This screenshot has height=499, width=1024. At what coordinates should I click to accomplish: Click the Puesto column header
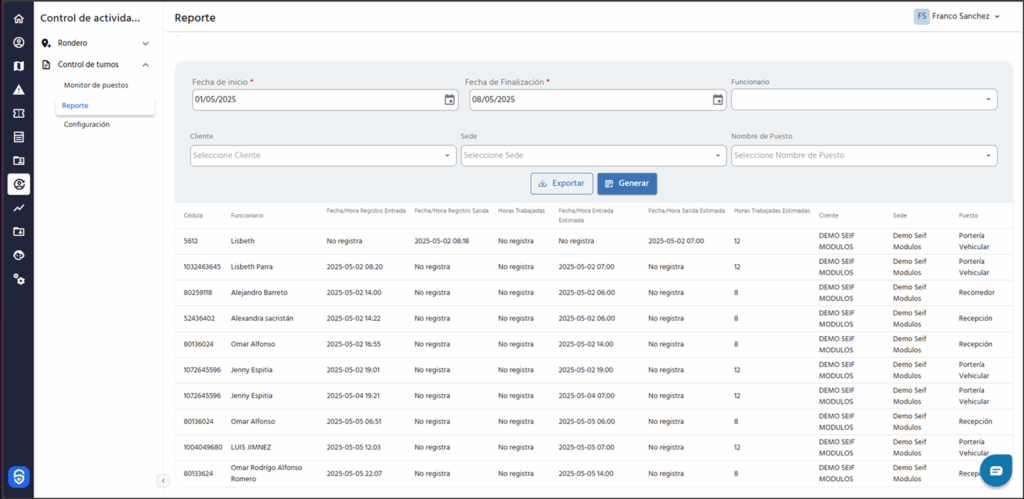click(968, 215)
